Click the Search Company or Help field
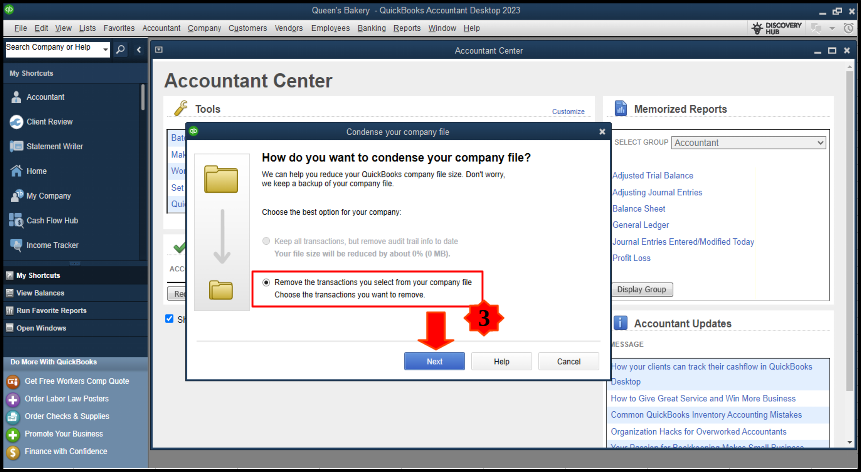This screenshot has width=861, height=472. (53, 49)
